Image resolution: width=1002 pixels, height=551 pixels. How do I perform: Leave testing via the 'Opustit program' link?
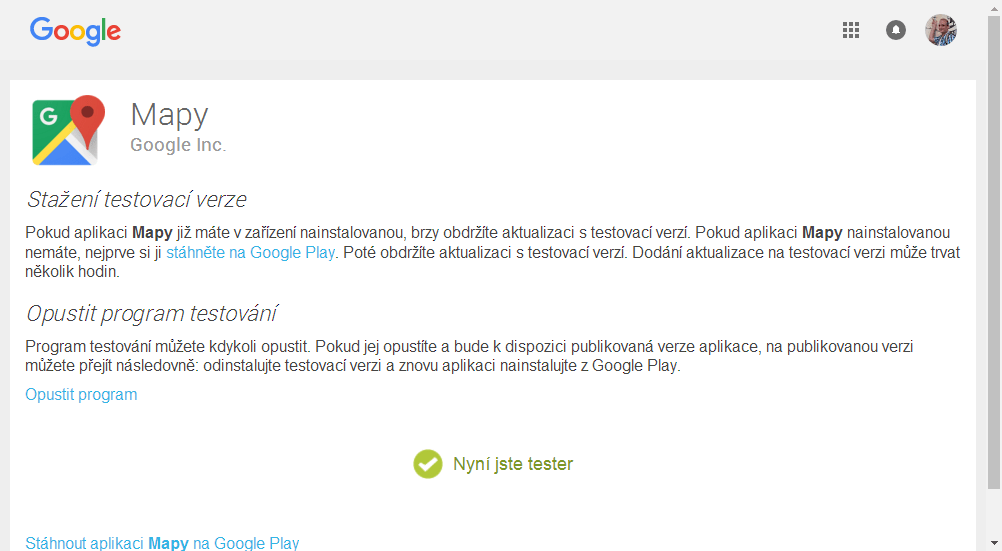81,394
